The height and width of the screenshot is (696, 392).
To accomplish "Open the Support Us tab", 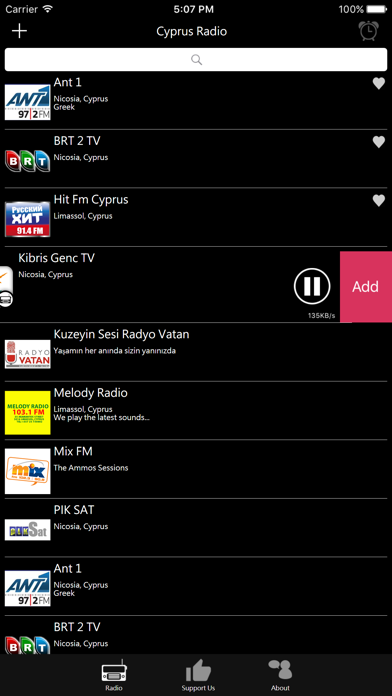I will click(x=198, y=675).
